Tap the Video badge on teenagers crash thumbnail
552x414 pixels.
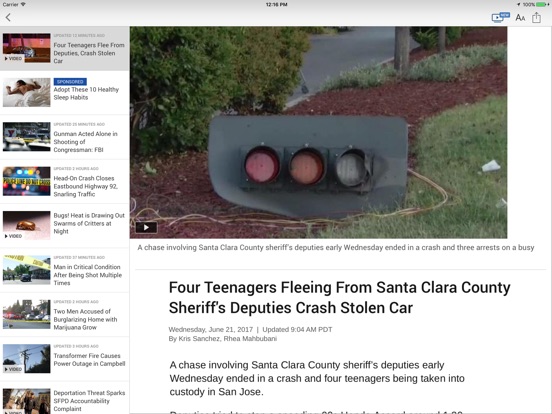coord(13,58)
